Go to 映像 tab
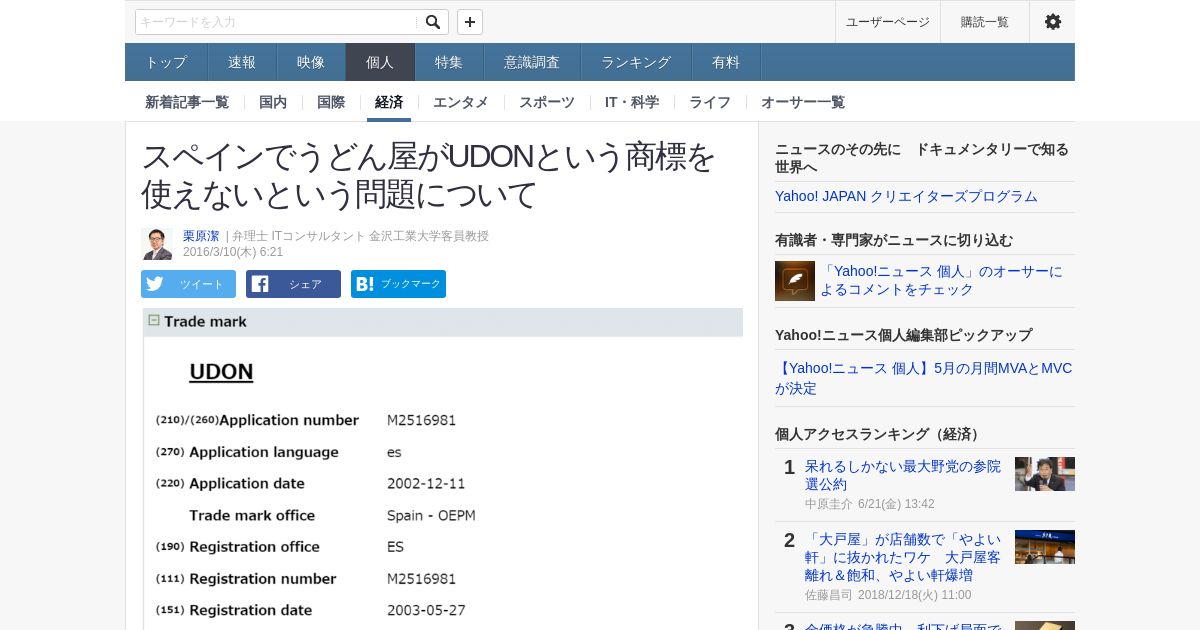This screenshot has width=1200, height=630. point(311,62)
